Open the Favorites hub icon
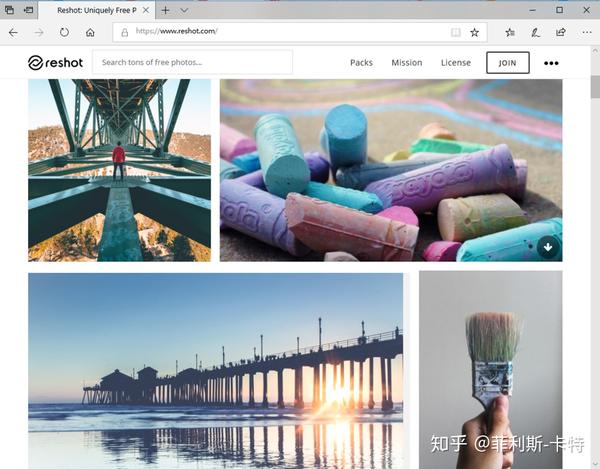This screenshot has width=600, height=469. click(510, 33)
